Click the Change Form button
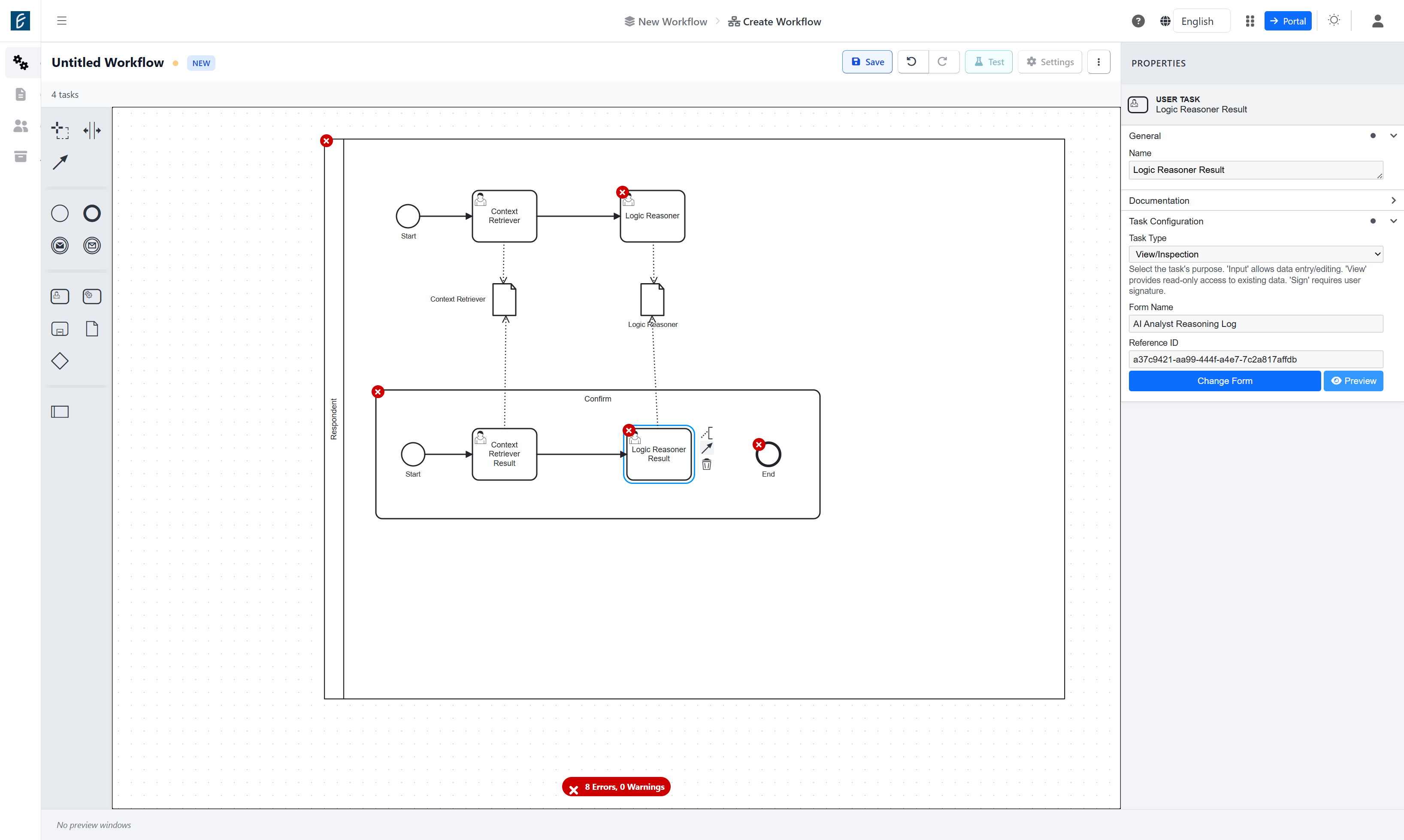The width and height of the screenshot is (1404, 840). [1225, 381]
